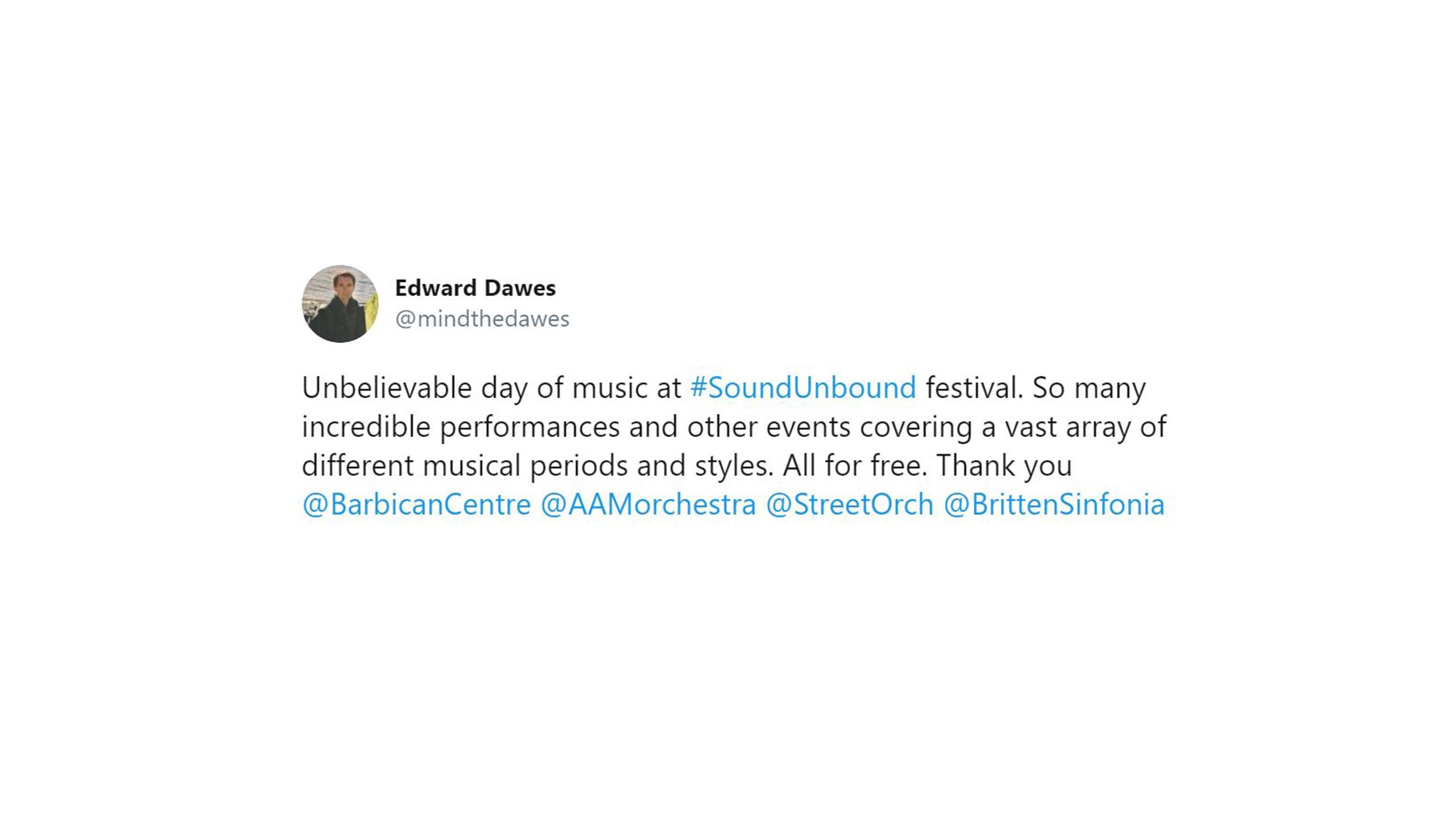Click the "day of music" phrase

click(580, 388)
